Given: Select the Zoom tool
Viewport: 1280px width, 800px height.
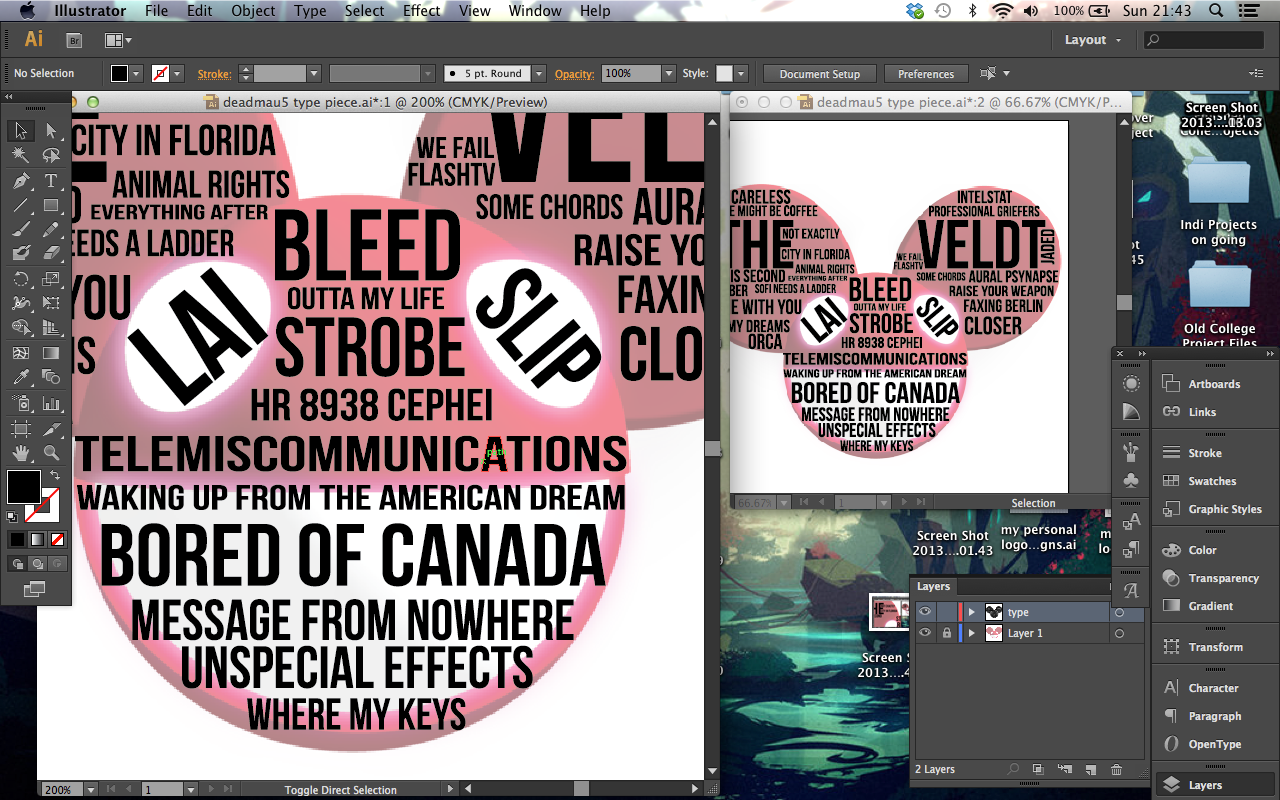Looking at the screenshot, I should 51,453.
